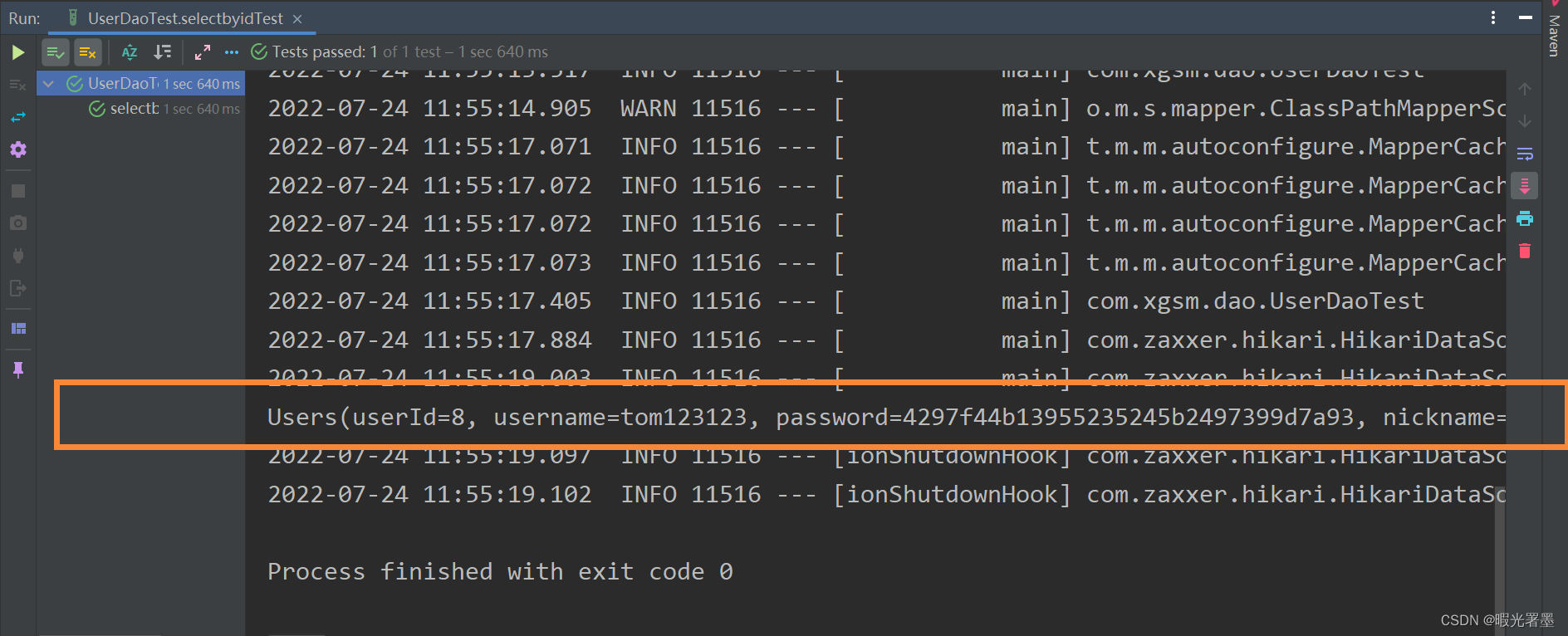This screenshot has width=1568, height=636.
Task: Toggle the Show Ignored tests filter
Action: click(x=87, y=52)
